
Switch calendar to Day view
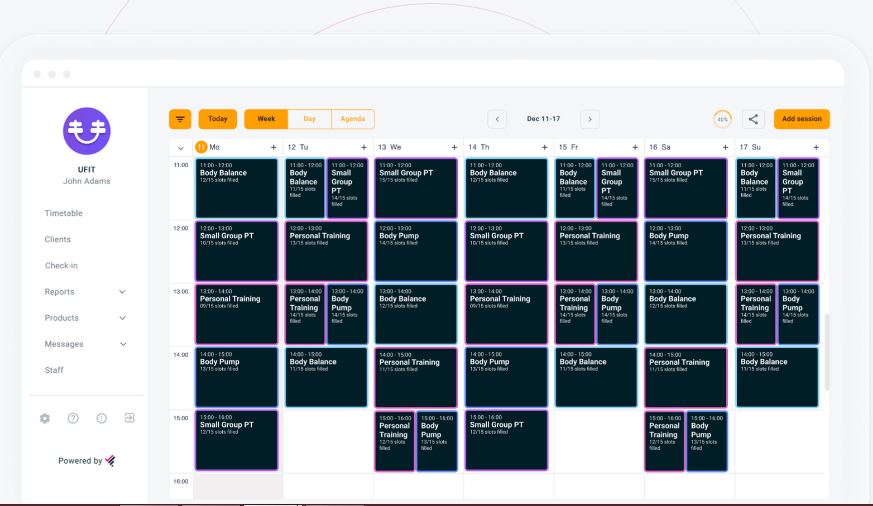tap(309, 119)
